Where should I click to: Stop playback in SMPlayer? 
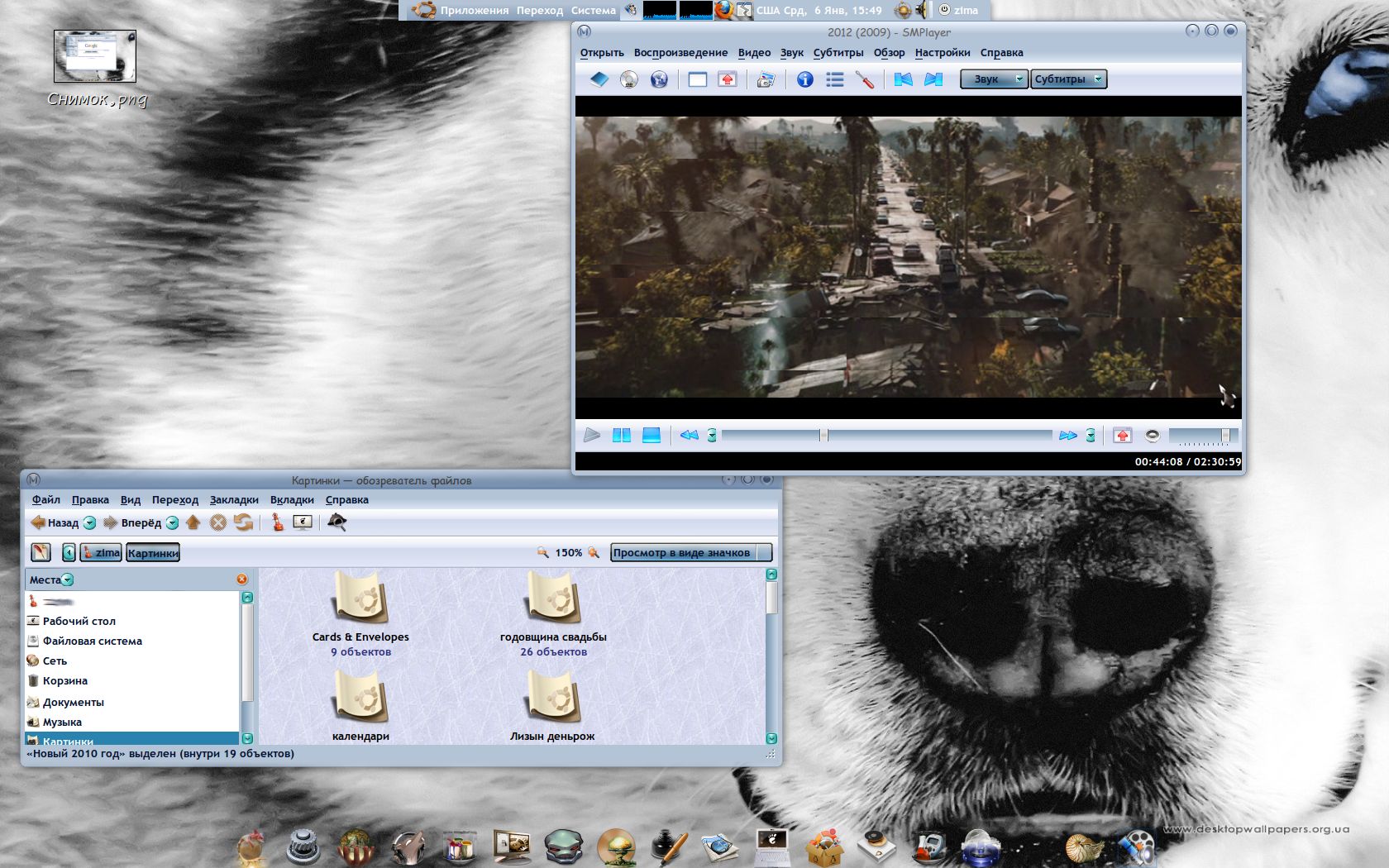(x=652, y=435)
